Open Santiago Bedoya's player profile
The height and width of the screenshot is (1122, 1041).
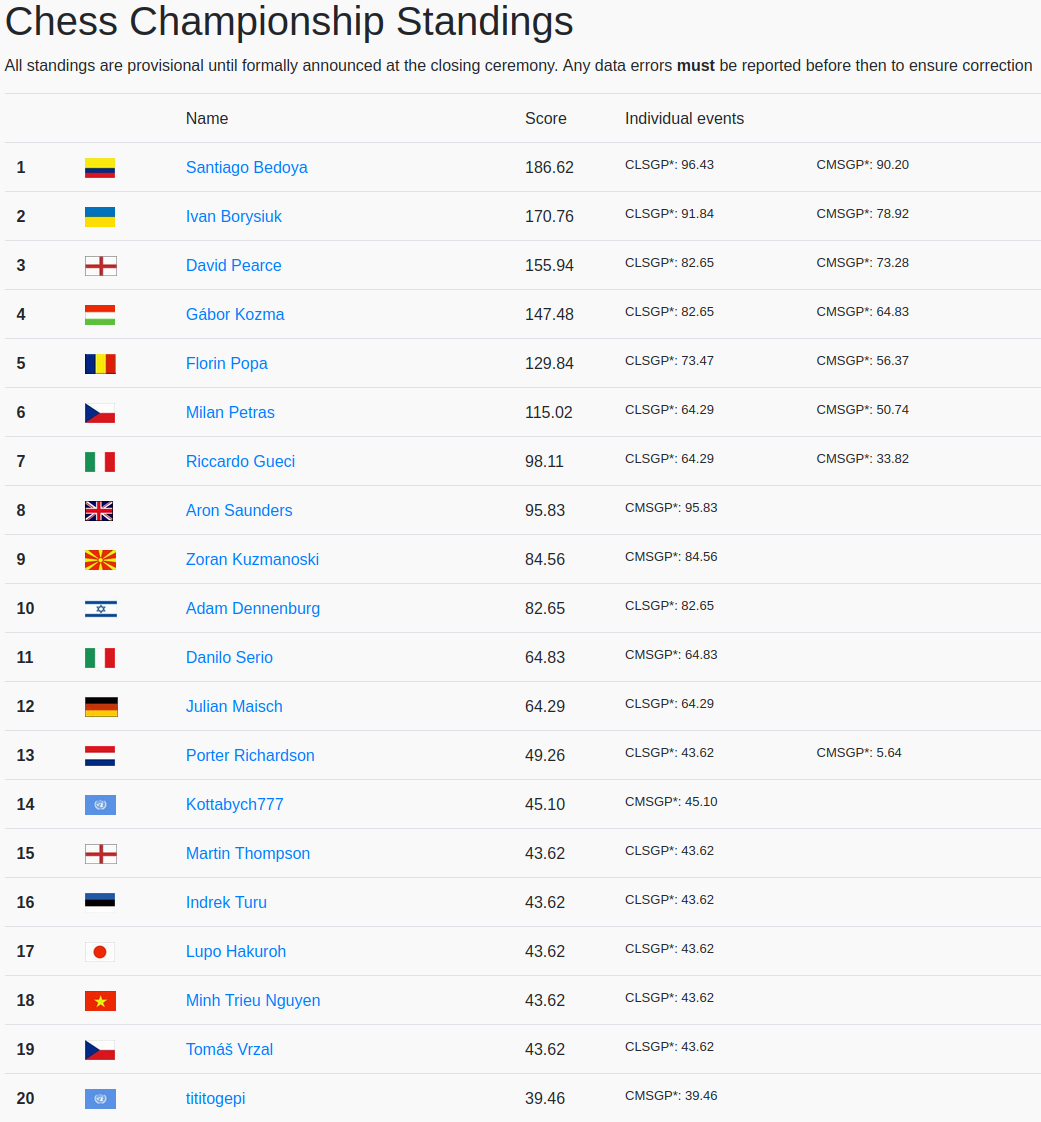246,168
